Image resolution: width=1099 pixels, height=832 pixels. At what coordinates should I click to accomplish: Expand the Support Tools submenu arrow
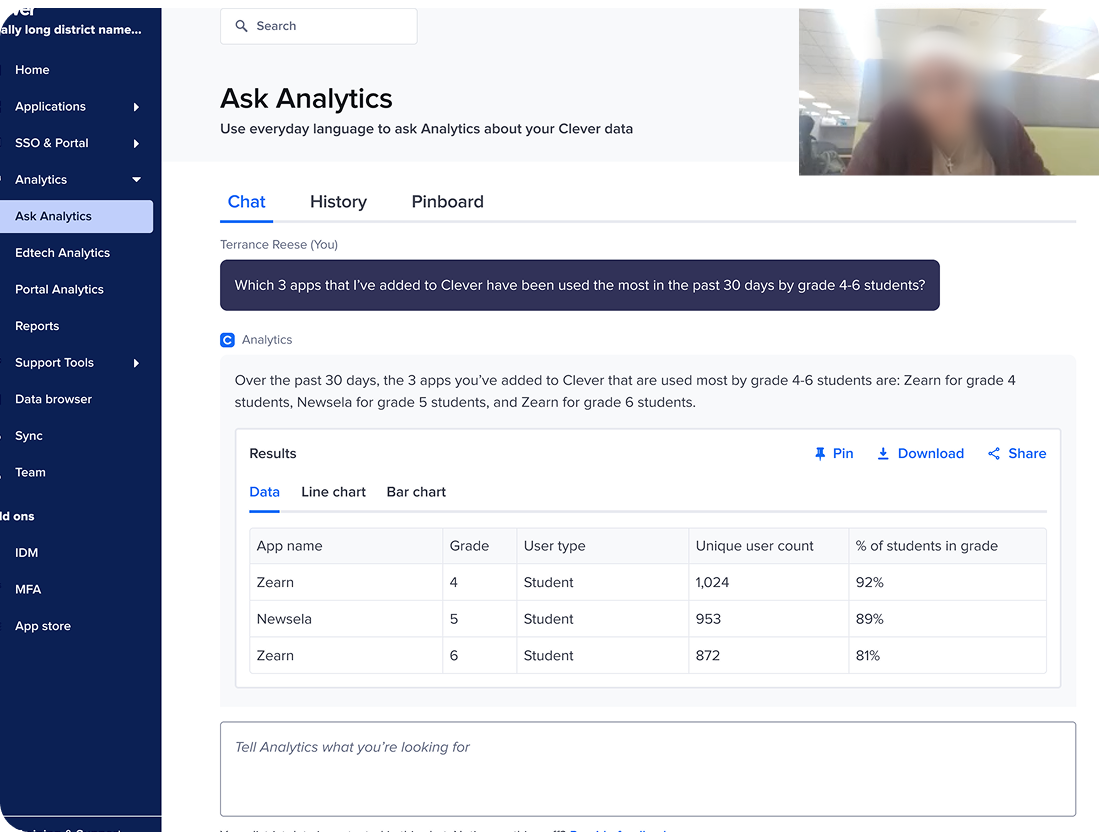point(136,362)
